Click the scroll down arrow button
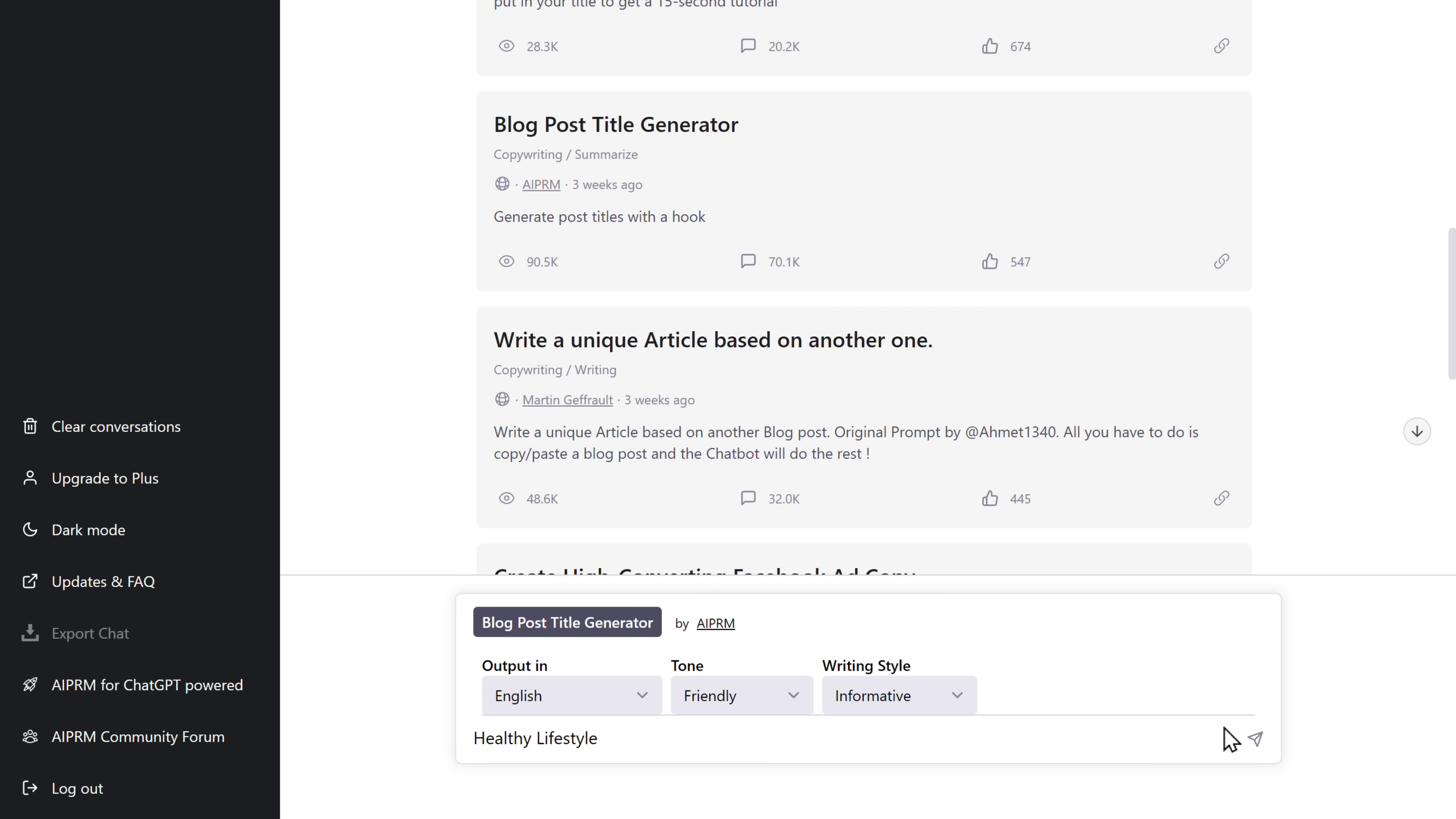 point(1417,432)
